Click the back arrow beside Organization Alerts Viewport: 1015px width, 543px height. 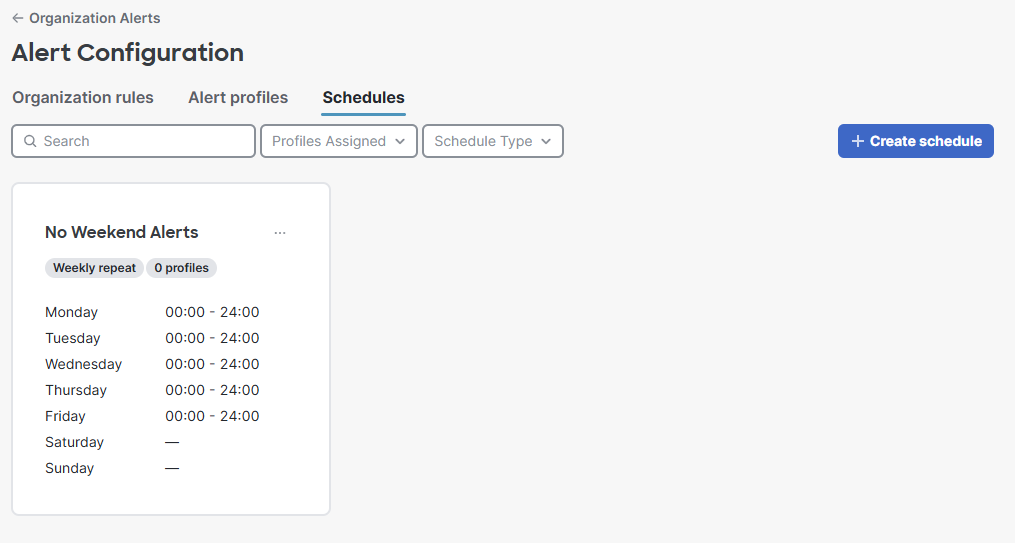pos(18,18)
